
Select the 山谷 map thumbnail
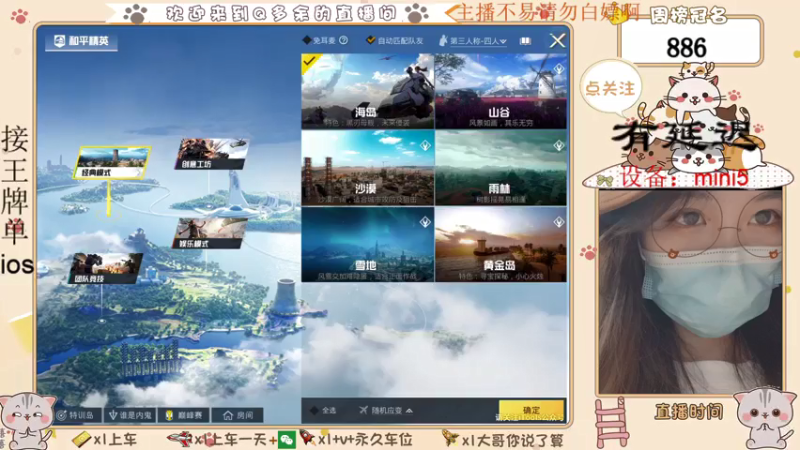coord(501,91)
